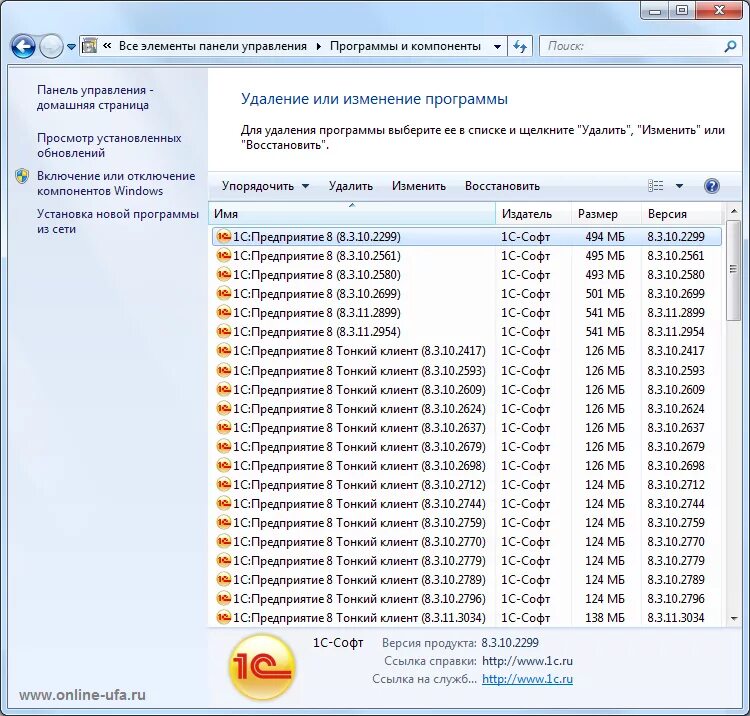Open the Упорядочить menu

265,186
